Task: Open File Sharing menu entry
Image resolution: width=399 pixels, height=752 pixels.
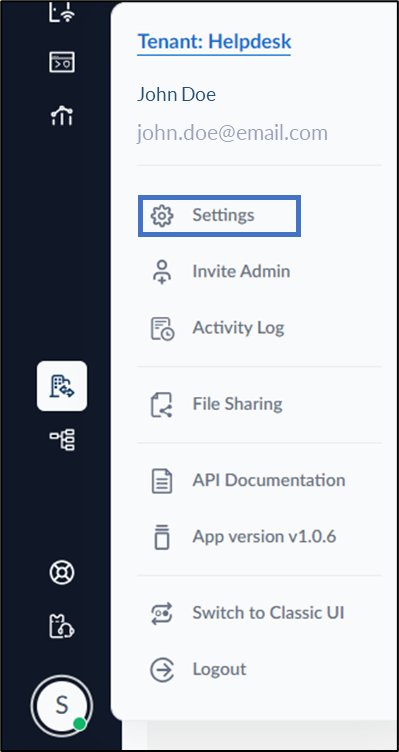Action: [237, 404]
